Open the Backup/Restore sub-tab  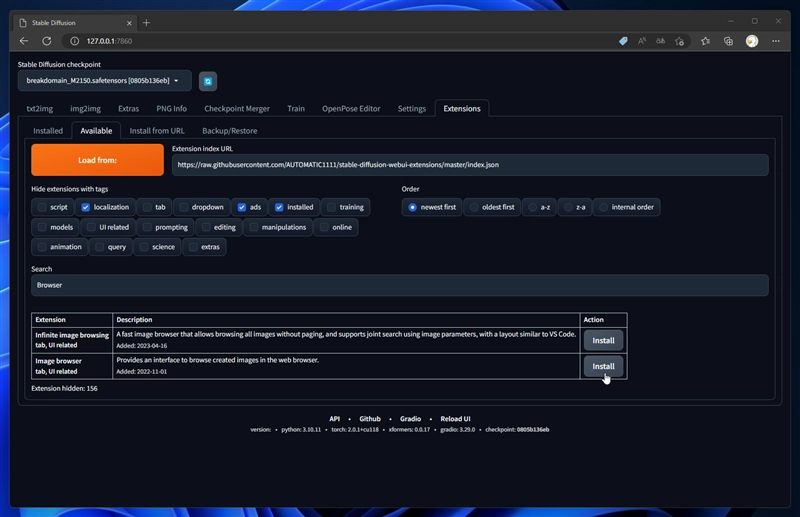[230, 131]
